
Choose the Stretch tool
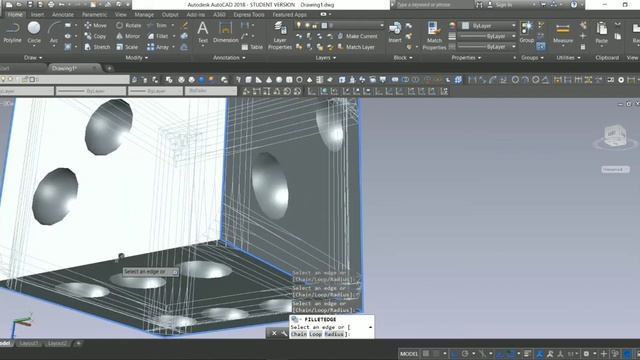pos(97,47)
